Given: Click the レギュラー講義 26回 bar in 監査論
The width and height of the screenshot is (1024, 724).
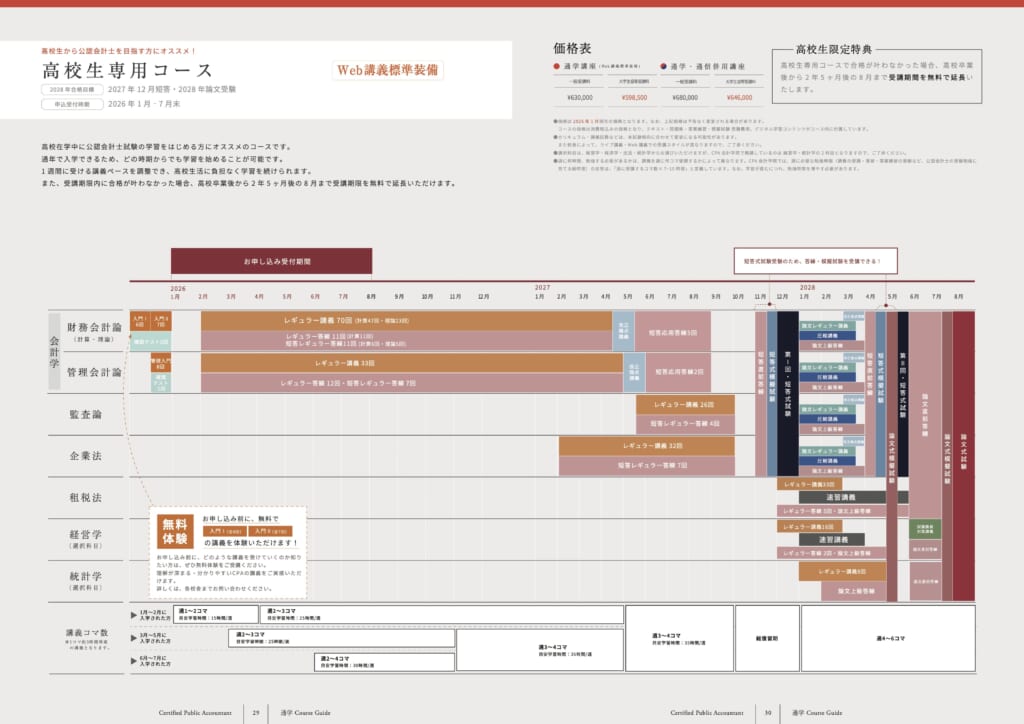Looking at the screenshot, I should click(685, 405).
